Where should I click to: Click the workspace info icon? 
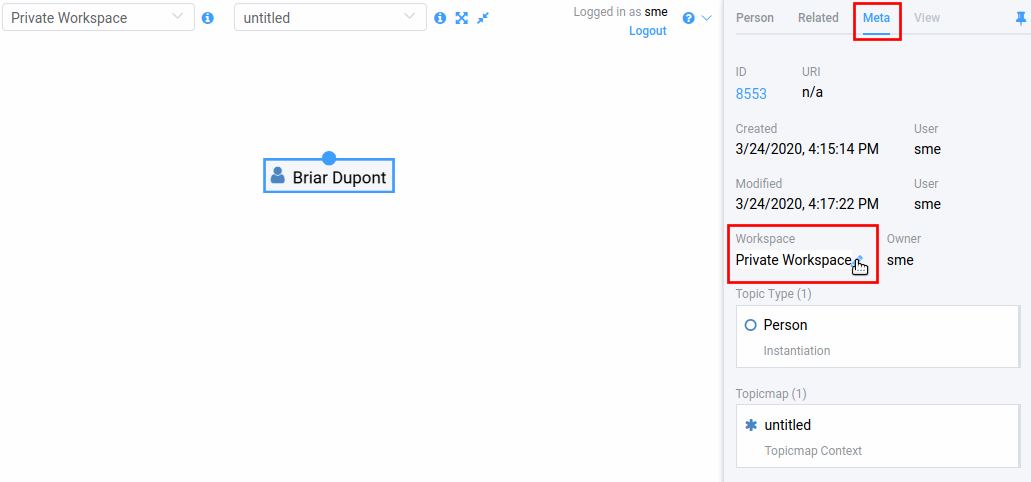coord(208,18)
